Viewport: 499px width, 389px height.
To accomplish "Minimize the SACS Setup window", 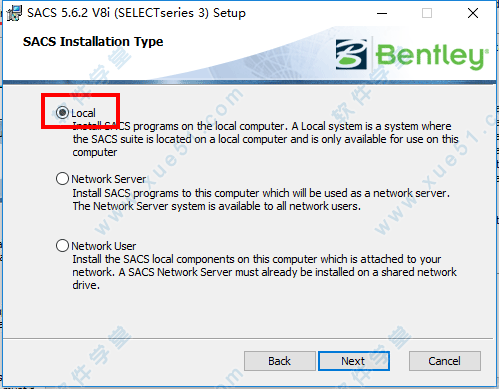I will point(382,13).
